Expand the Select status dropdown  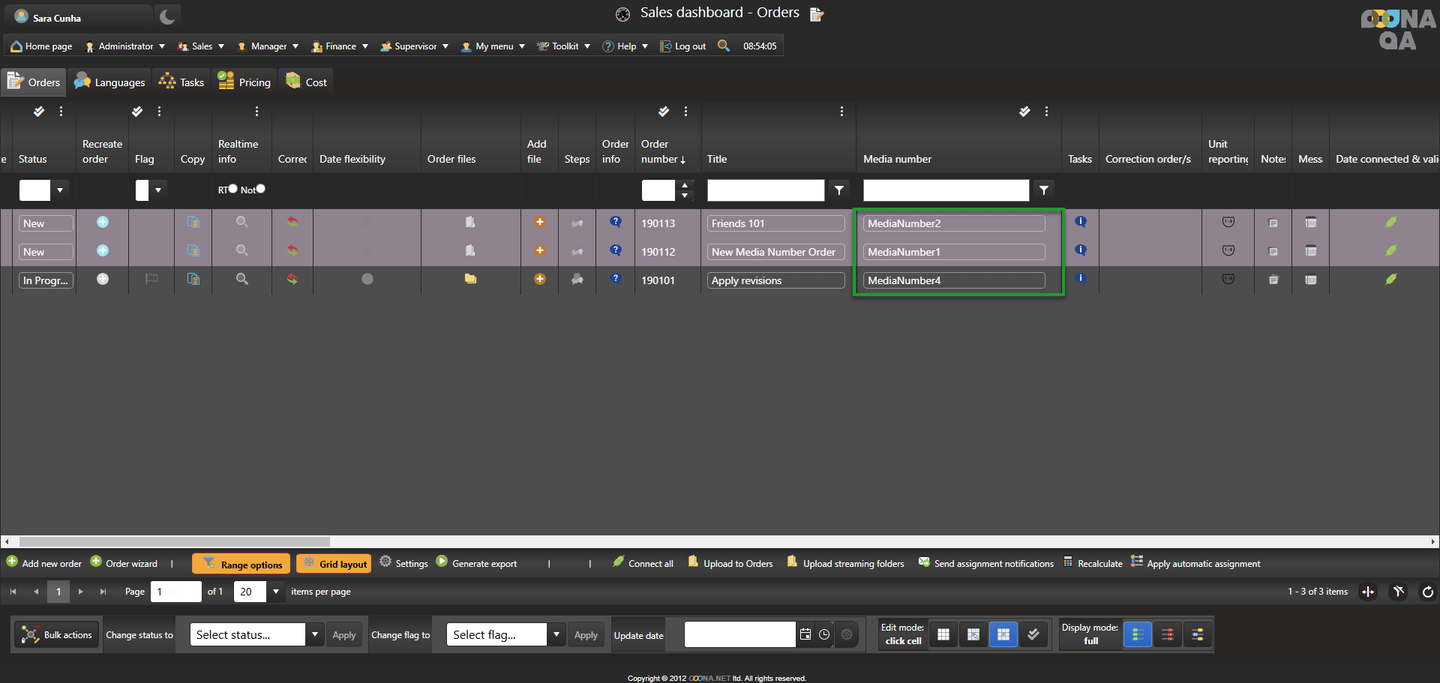click(315, 635)
